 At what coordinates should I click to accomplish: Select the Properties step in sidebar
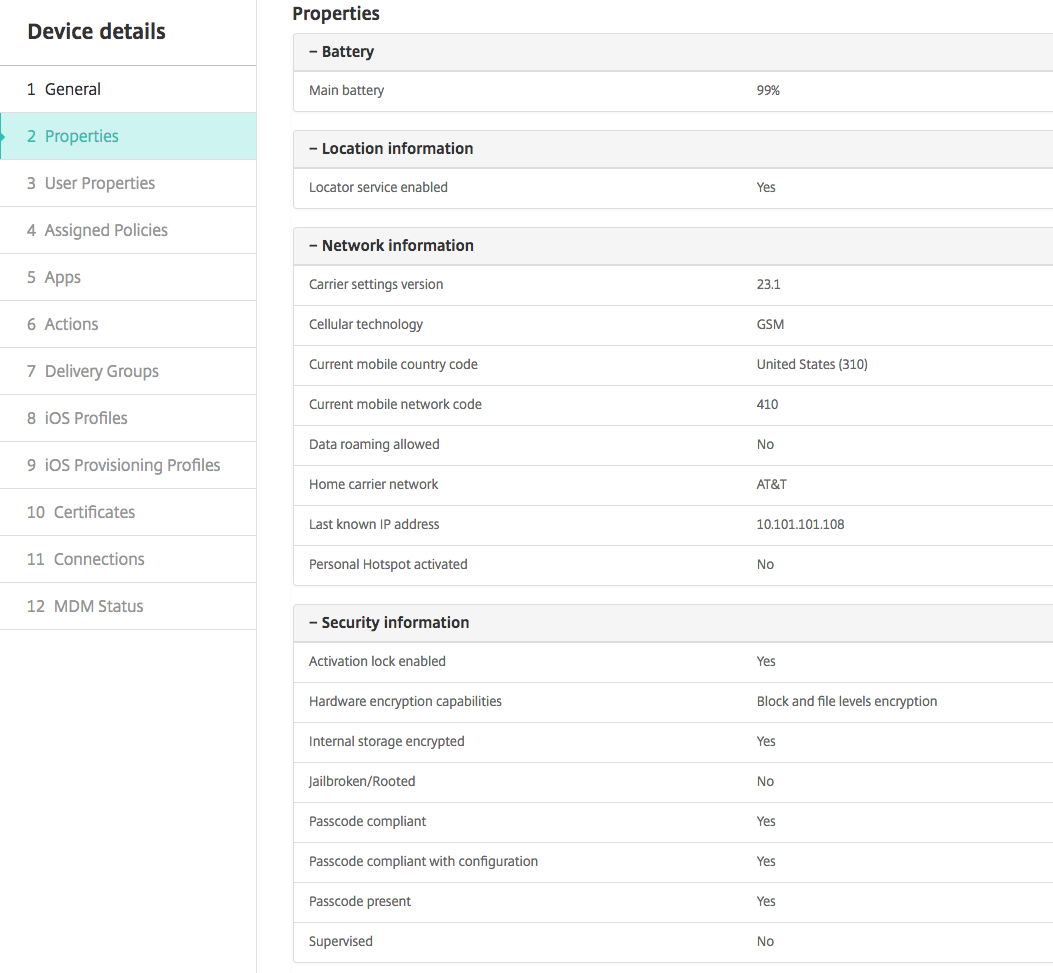(82, 136)
